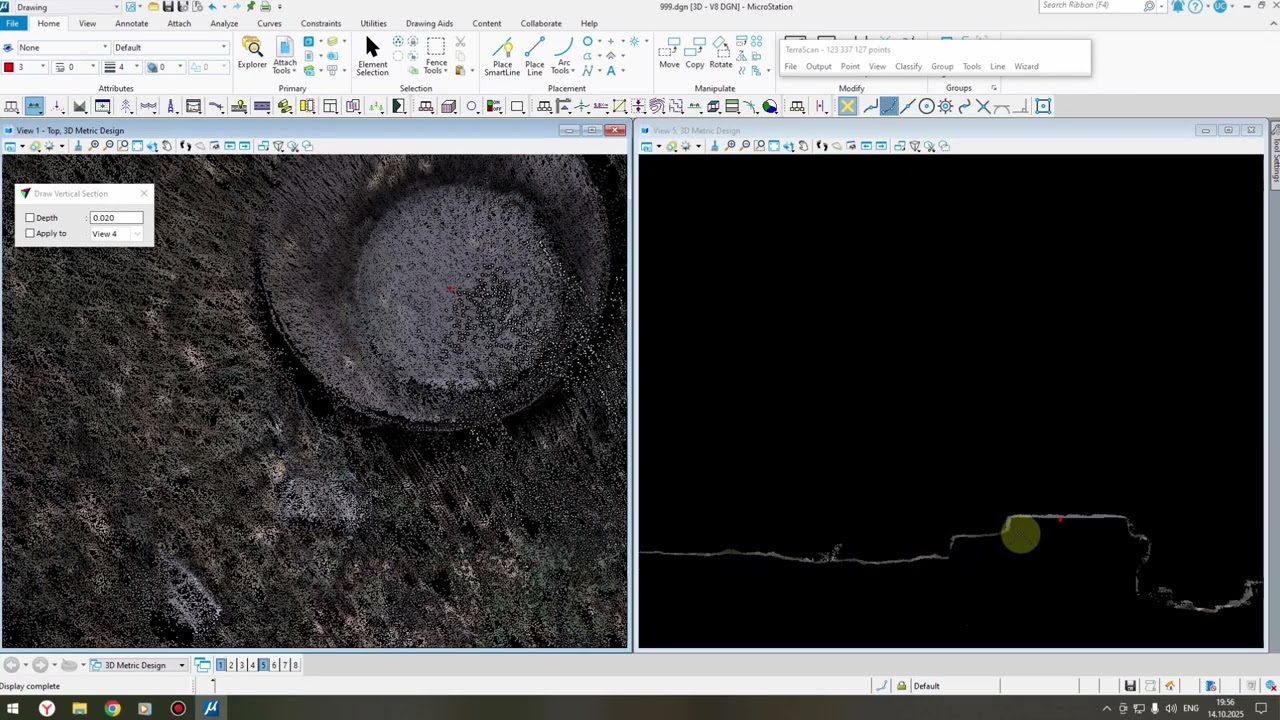Click the Cut scissors icon in Selection group

pos(460,42)
